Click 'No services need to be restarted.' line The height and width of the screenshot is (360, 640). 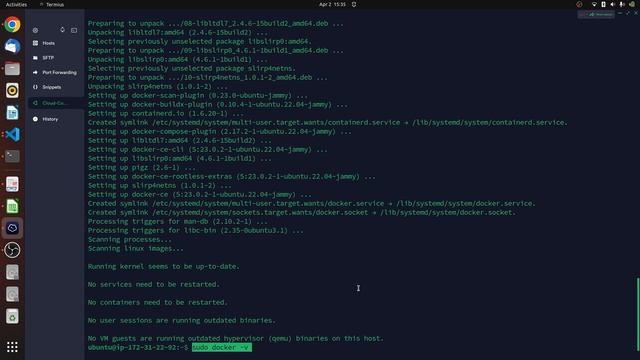click(154, 284)
